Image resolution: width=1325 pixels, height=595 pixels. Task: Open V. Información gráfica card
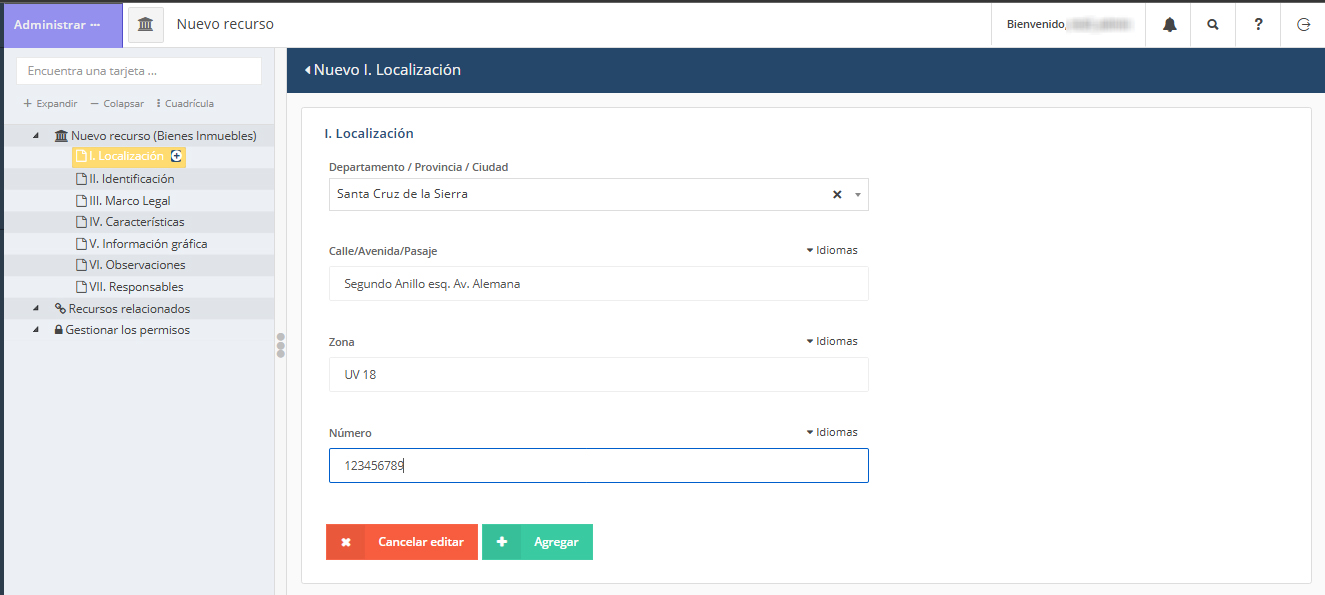[147, 244]
